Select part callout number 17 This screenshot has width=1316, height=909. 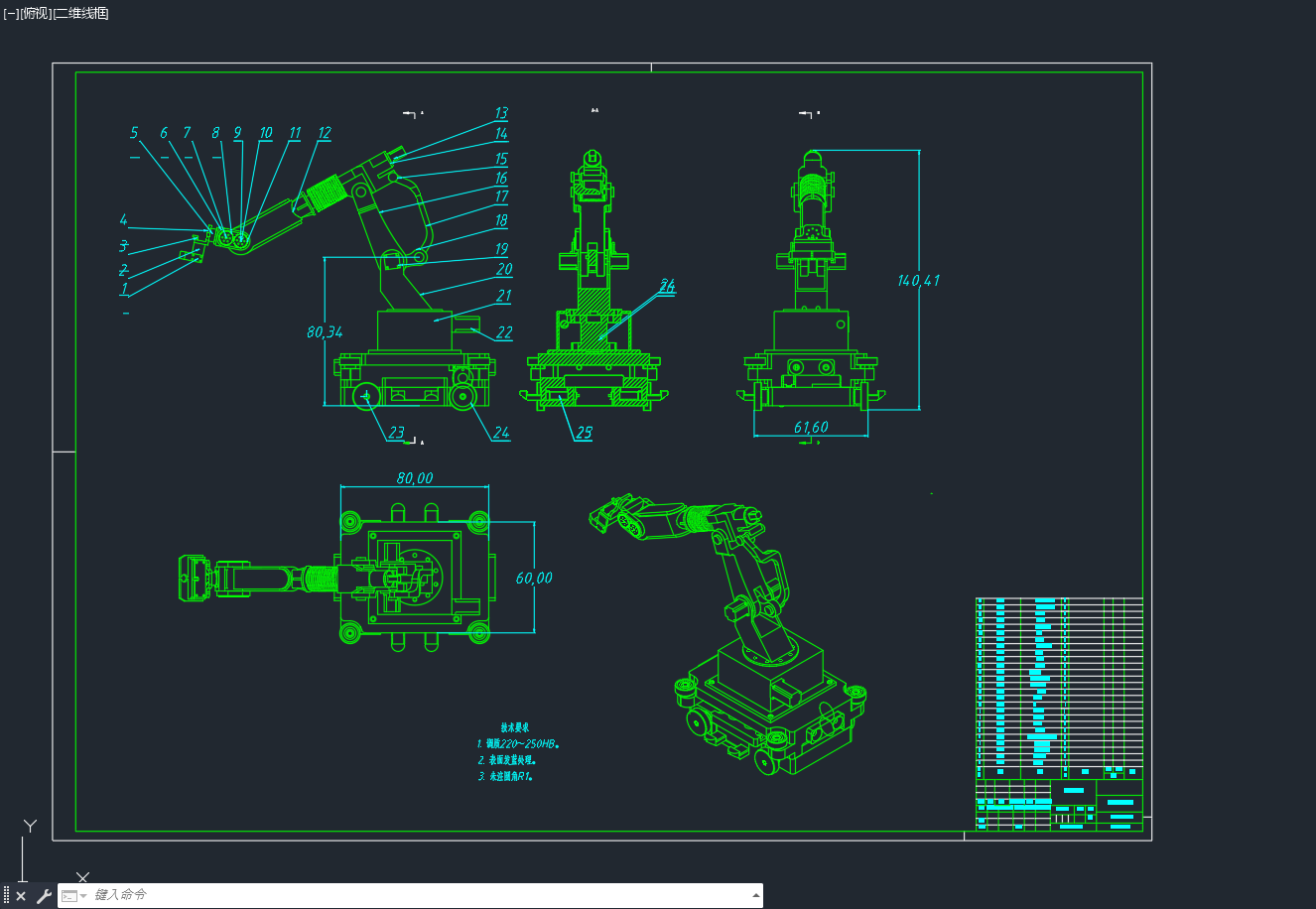coord(502,196)
